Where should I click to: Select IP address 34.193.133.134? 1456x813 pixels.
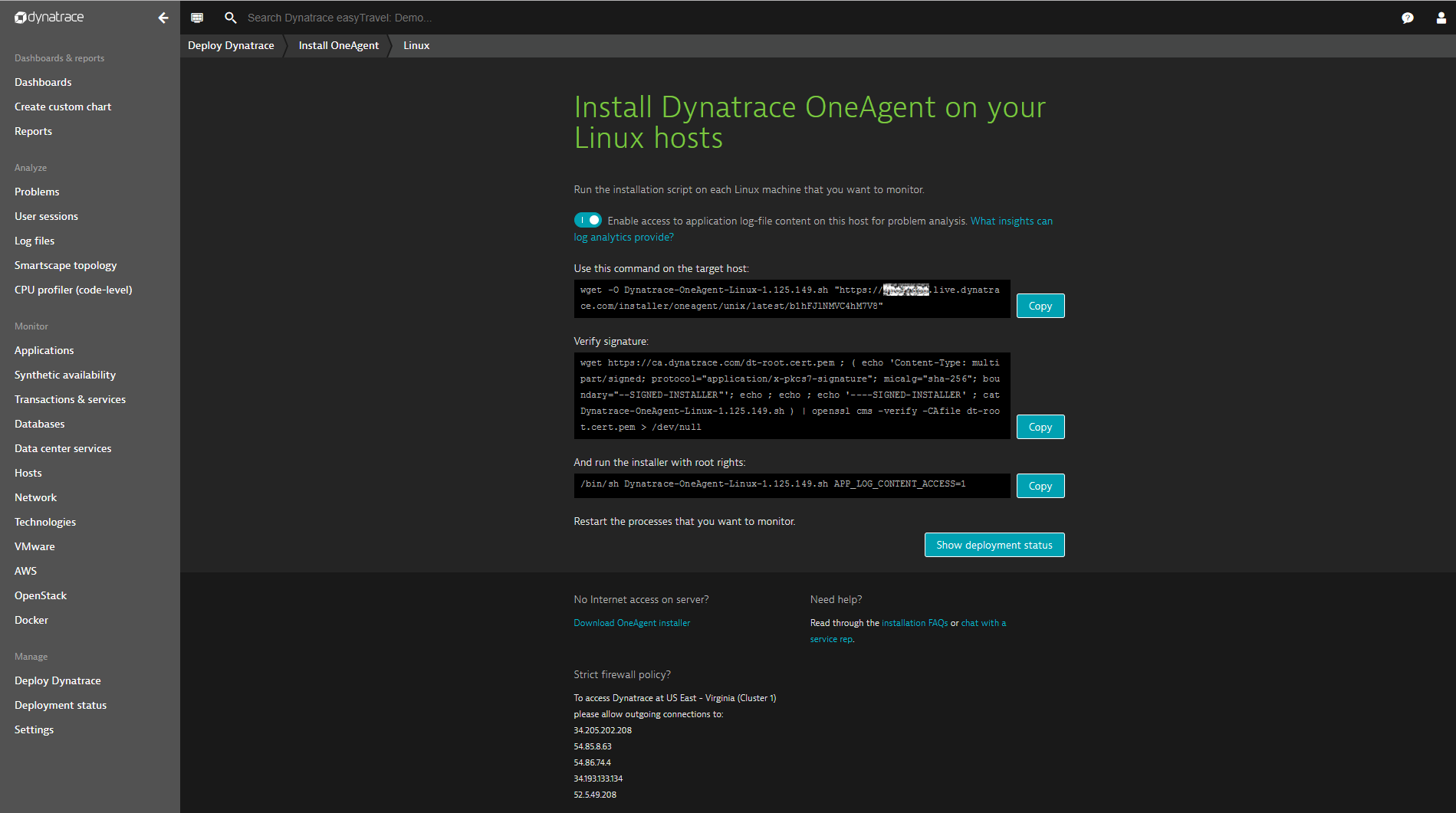point(598,779)
